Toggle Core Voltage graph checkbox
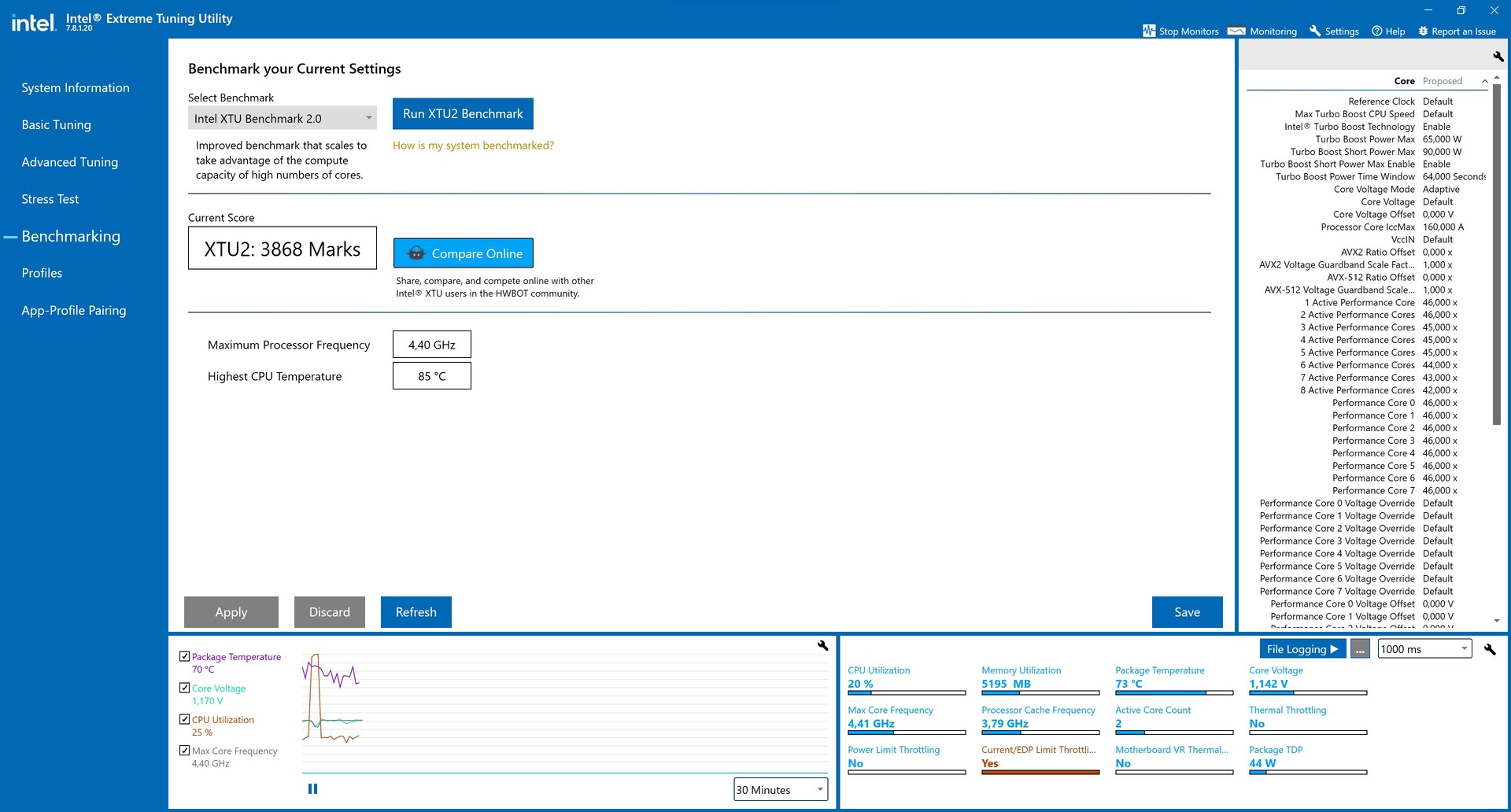The width and height of the screenshot is (1511, 812). pyautogui.click(x=184, y=688)
